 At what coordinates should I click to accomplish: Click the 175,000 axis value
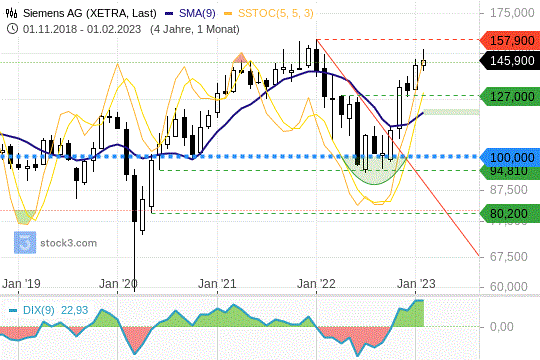tap(512, 13)
